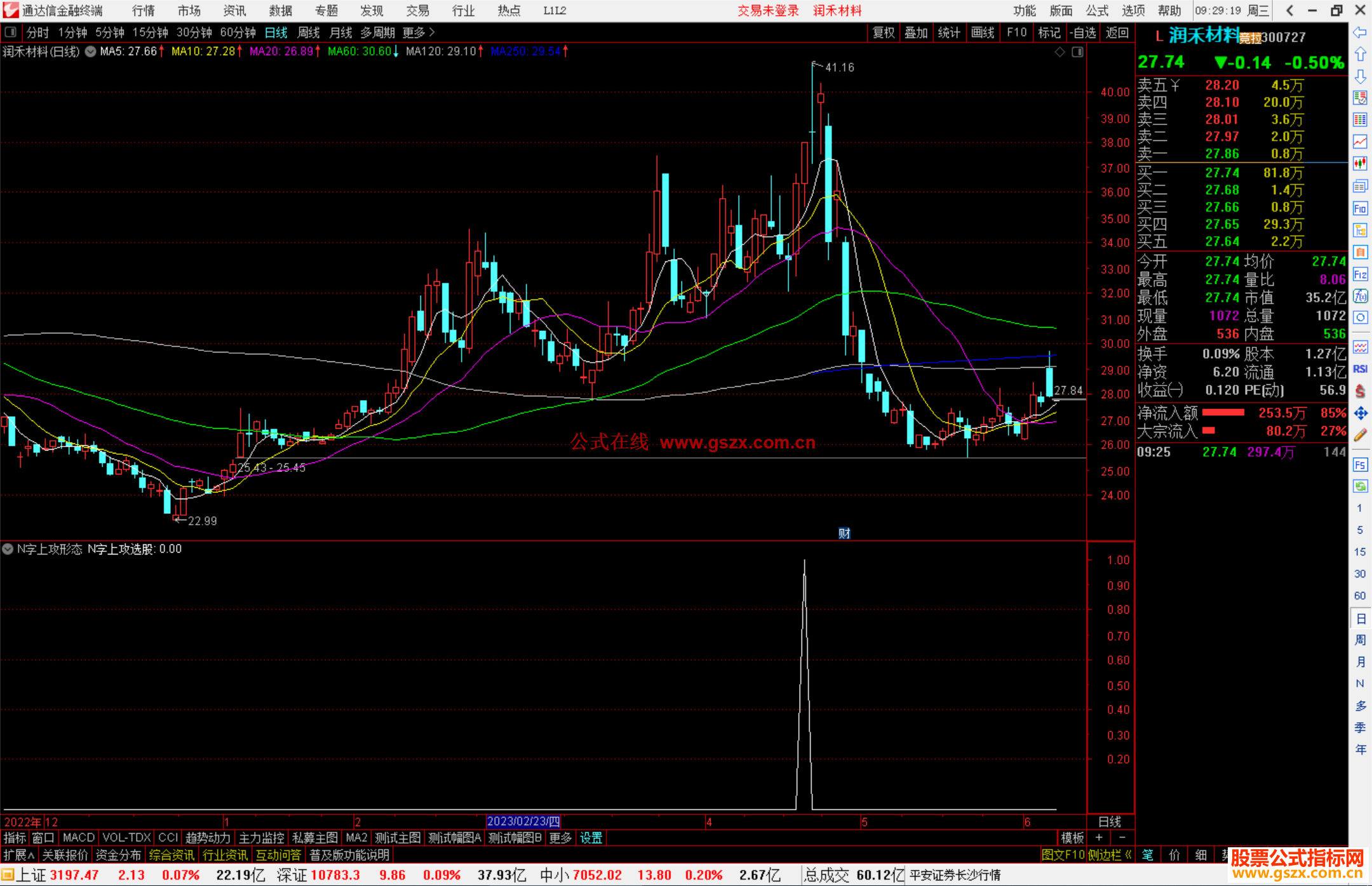This screenshot has width=1372, height=886.
Task: Toggle main chart indicator circle beside 润禾材料(日线)
Action: [90, 51]
